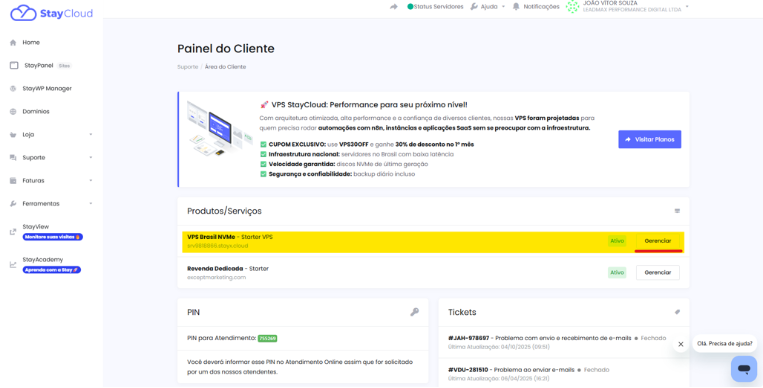This screenshot has height=388, width=763.
Task: Select the share arrow icon in top bar
Action: (x=394, y=7)
